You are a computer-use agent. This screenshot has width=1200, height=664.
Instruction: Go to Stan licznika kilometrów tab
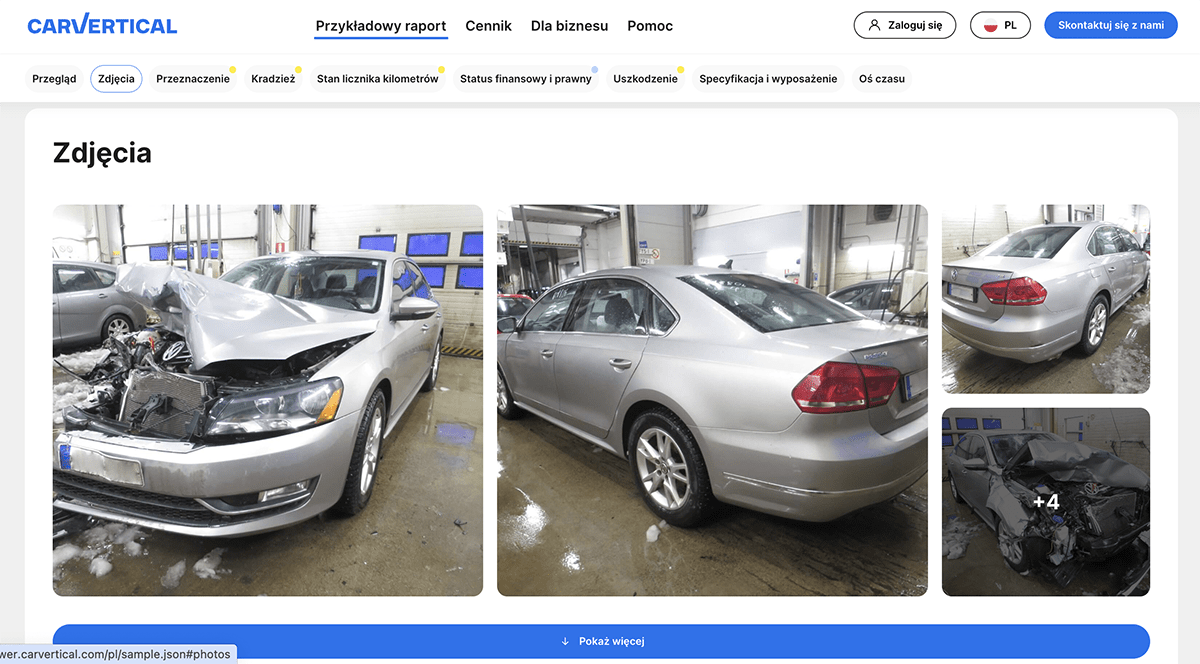pos(378,79)
